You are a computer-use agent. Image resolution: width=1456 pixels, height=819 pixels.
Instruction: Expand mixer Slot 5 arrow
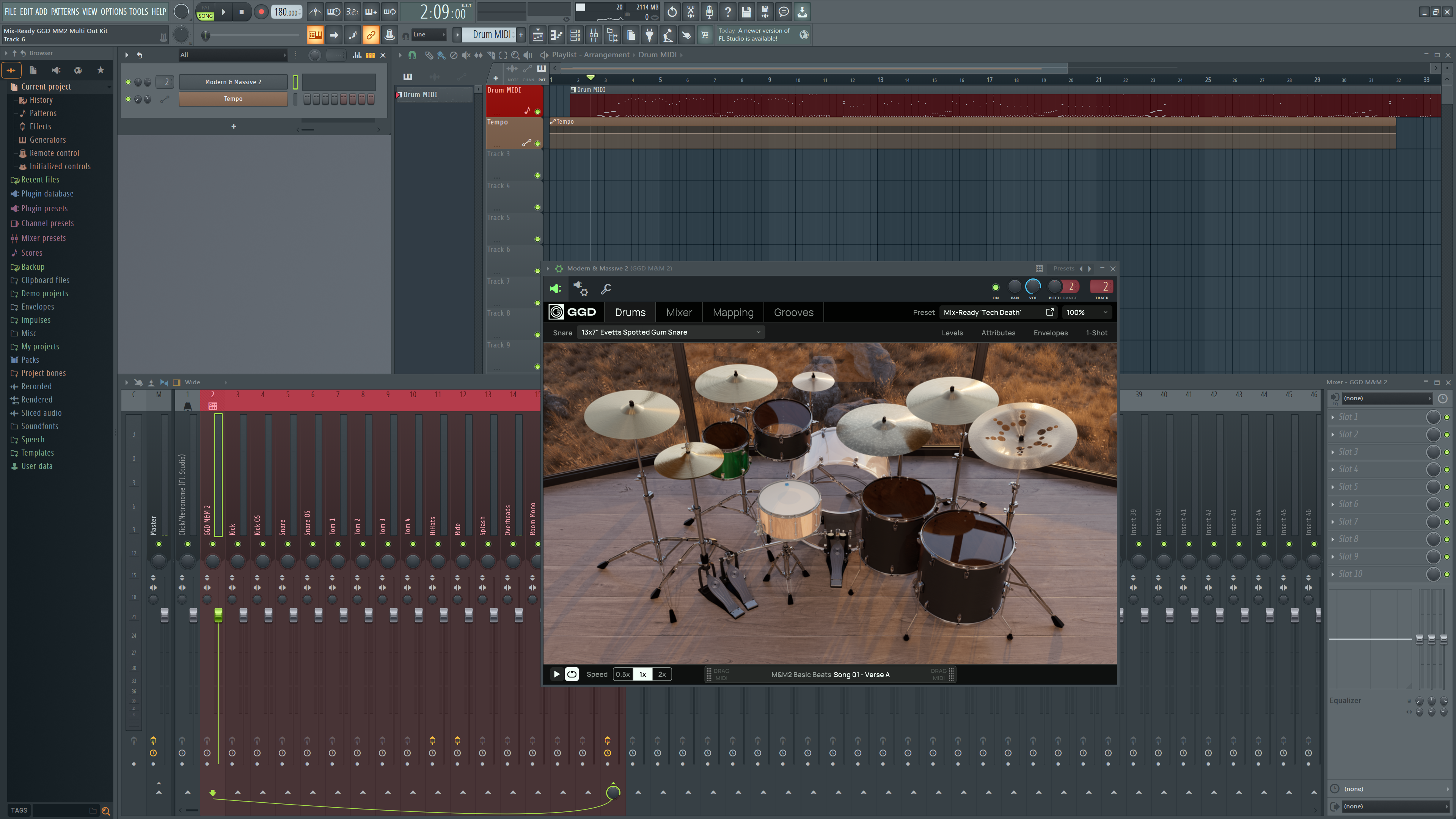coord(1333,487)
